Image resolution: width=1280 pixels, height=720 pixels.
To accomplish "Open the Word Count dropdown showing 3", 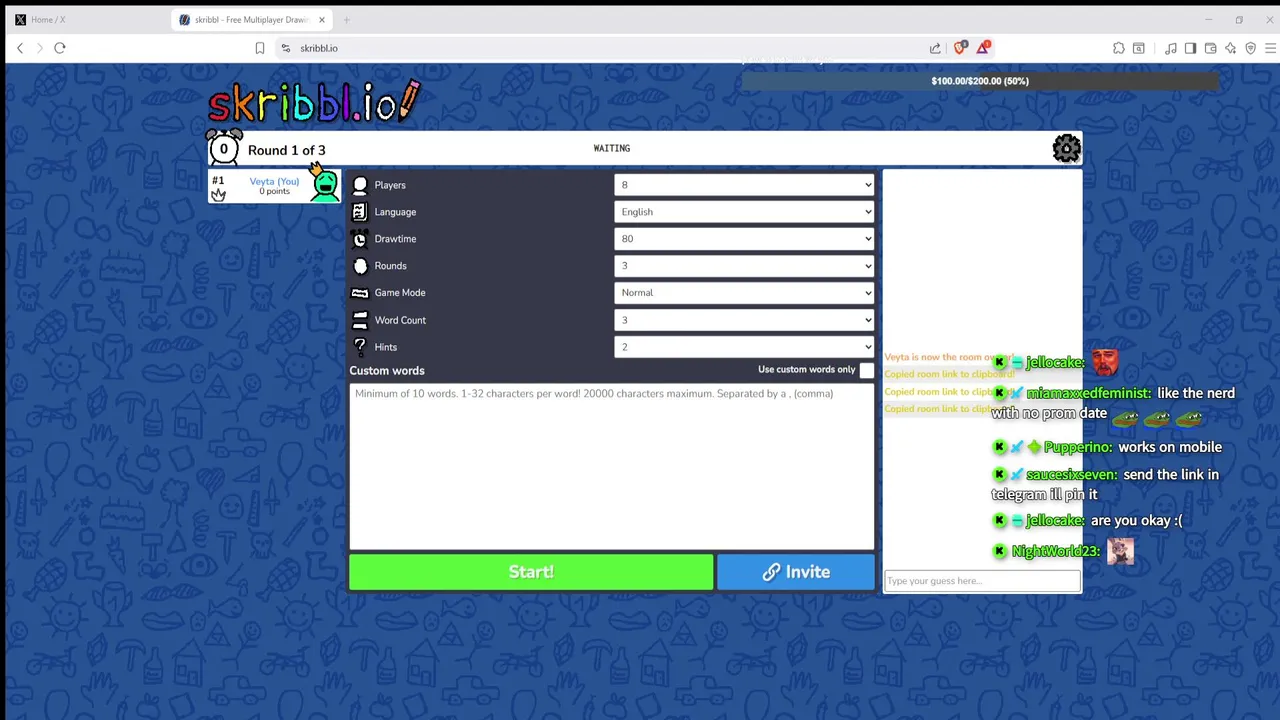I will pyautogui.click(x=744, y=320).
